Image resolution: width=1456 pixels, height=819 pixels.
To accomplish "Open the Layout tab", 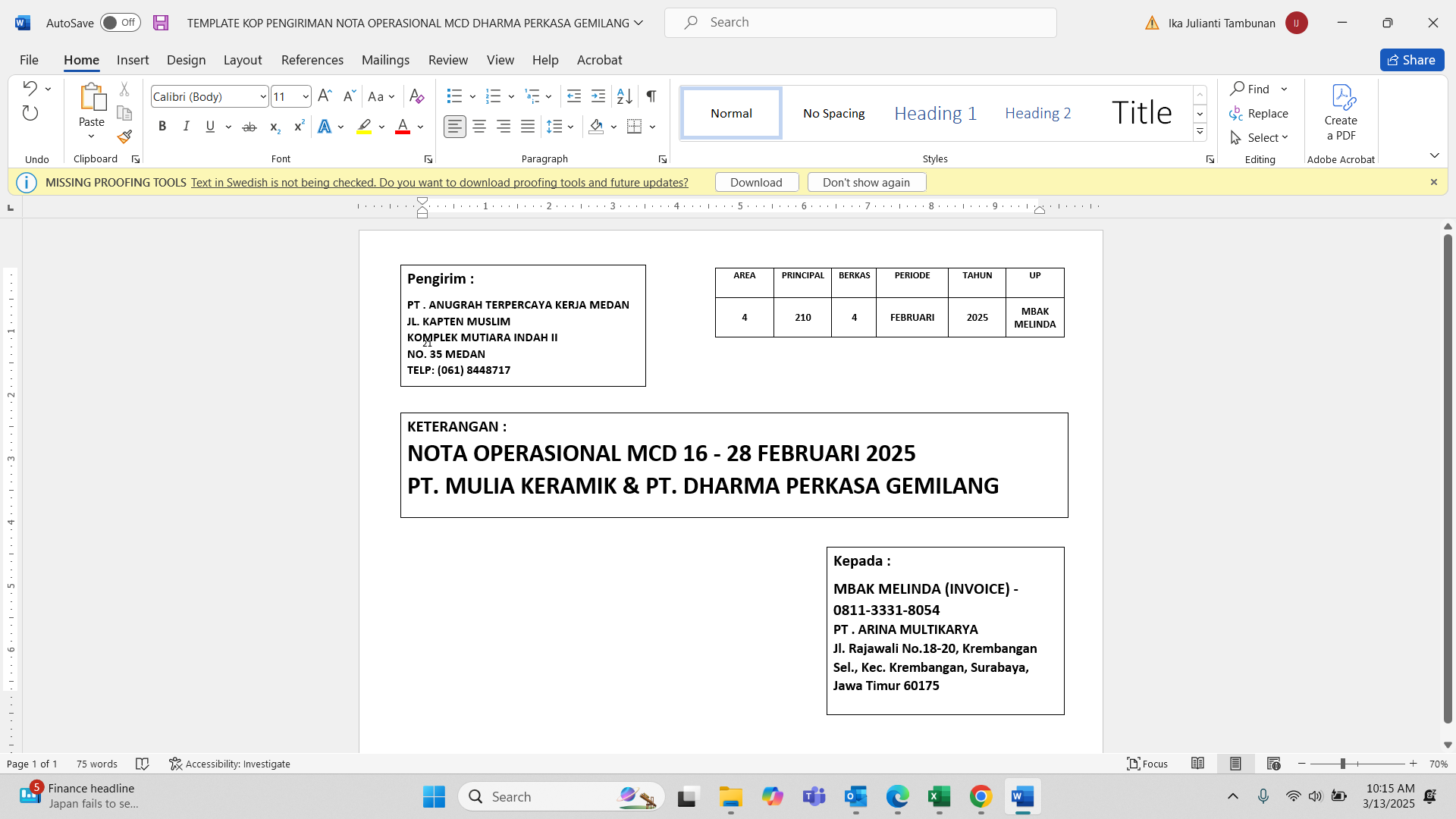I will 243,60.
